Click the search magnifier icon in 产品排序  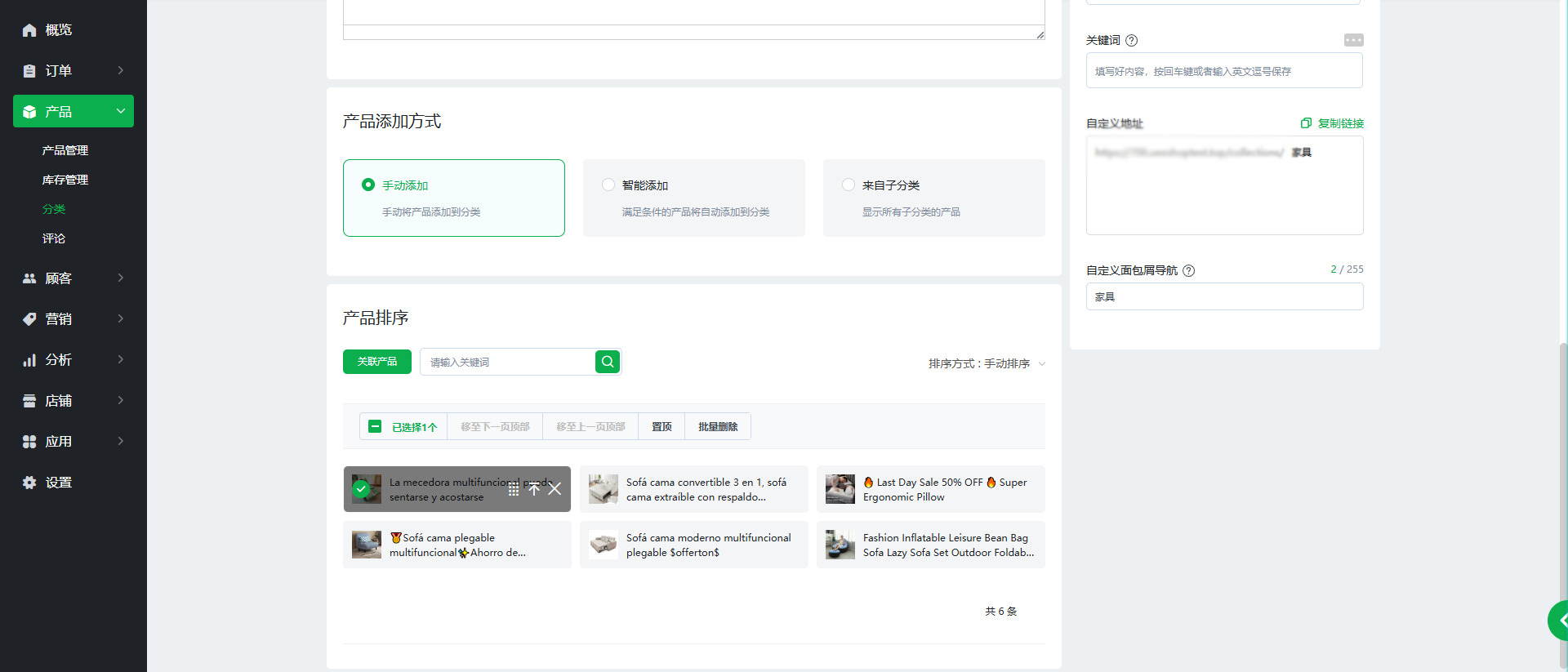pos(608,362)
